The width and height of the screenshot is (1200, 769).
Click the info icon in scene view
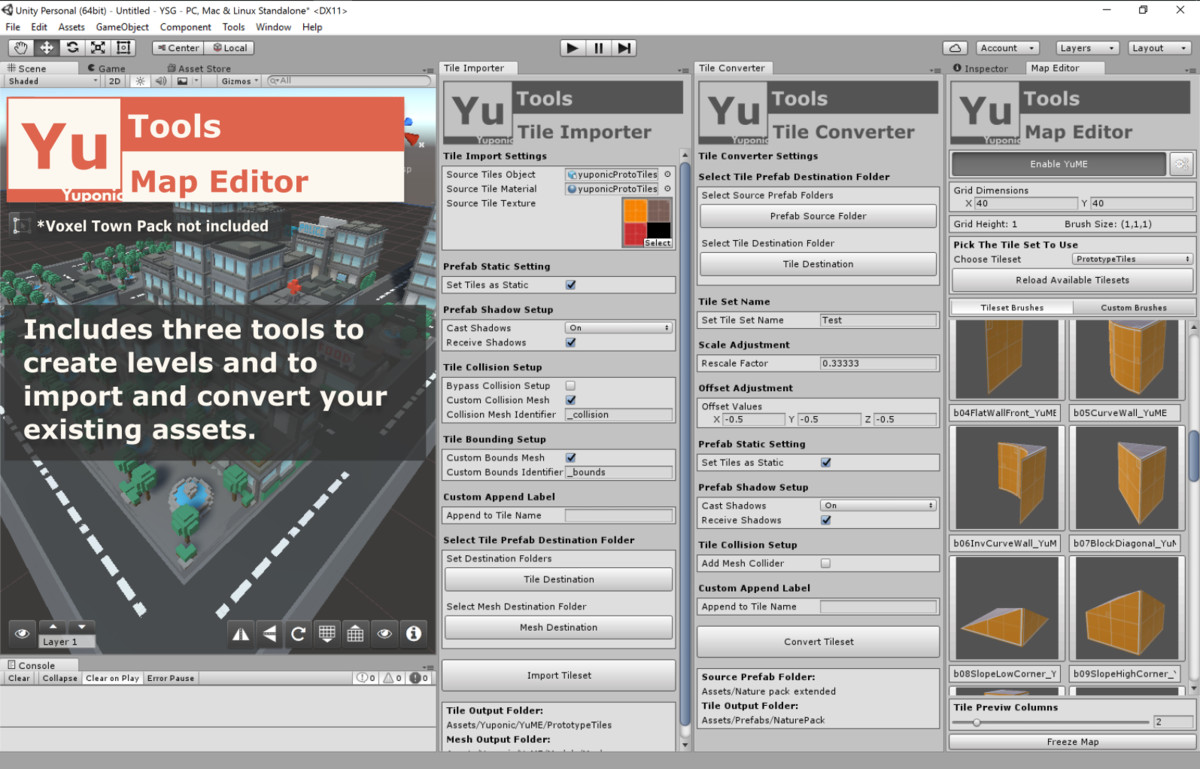(x=413, y=633)
